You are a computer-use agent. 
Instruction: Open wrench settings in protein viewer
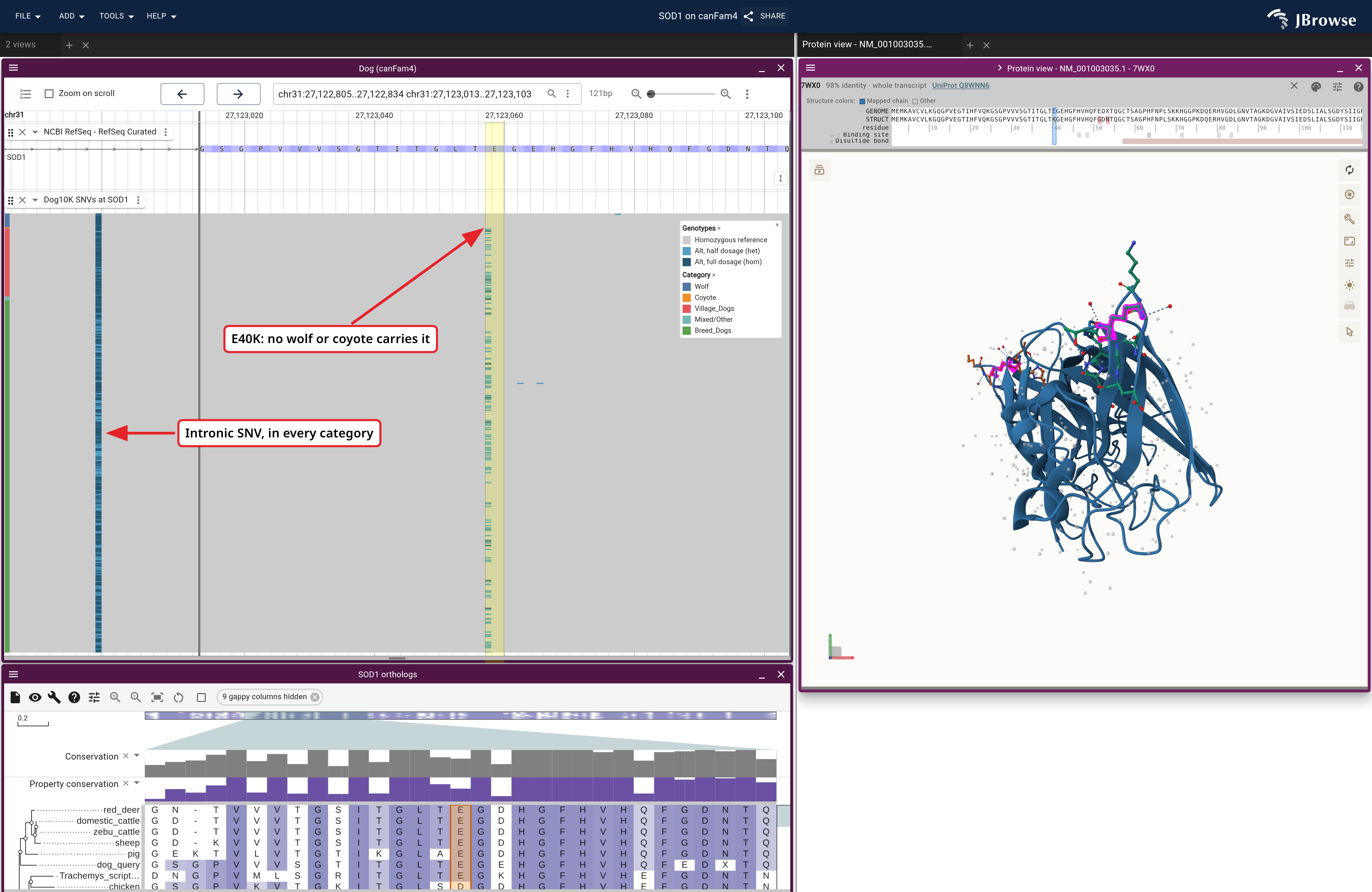1349,219
